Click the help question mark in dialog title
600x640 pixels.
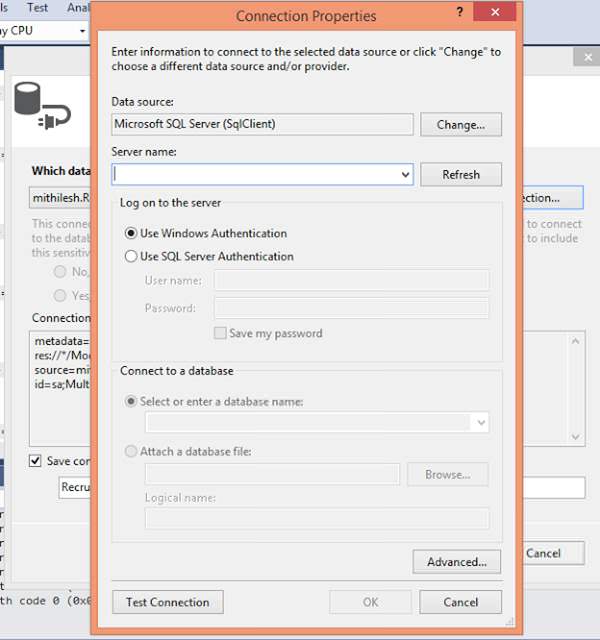click(x=460, y=12)
